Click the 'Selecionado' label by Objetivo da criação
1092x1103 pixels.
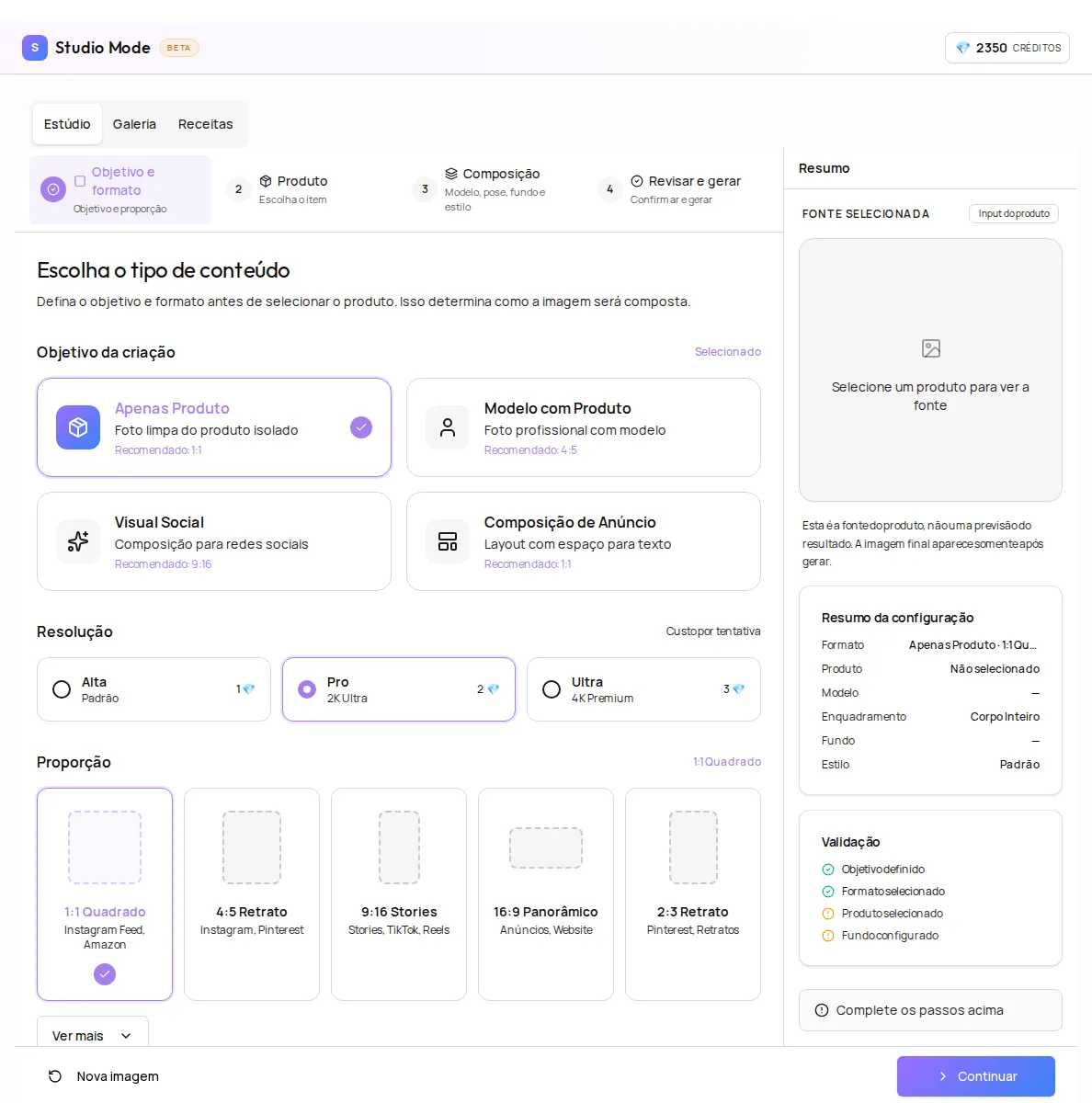[728, 352]
